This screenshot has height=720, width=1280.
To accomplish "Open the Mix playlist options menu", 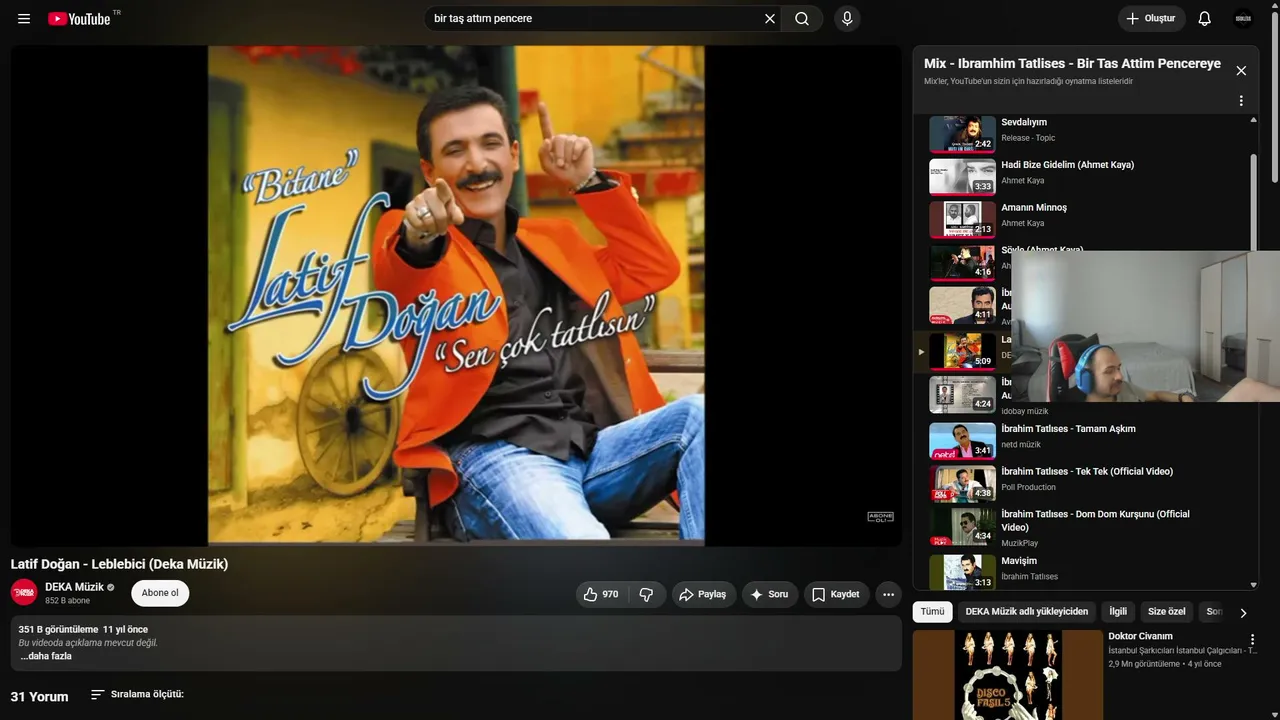I will 1241,101.
